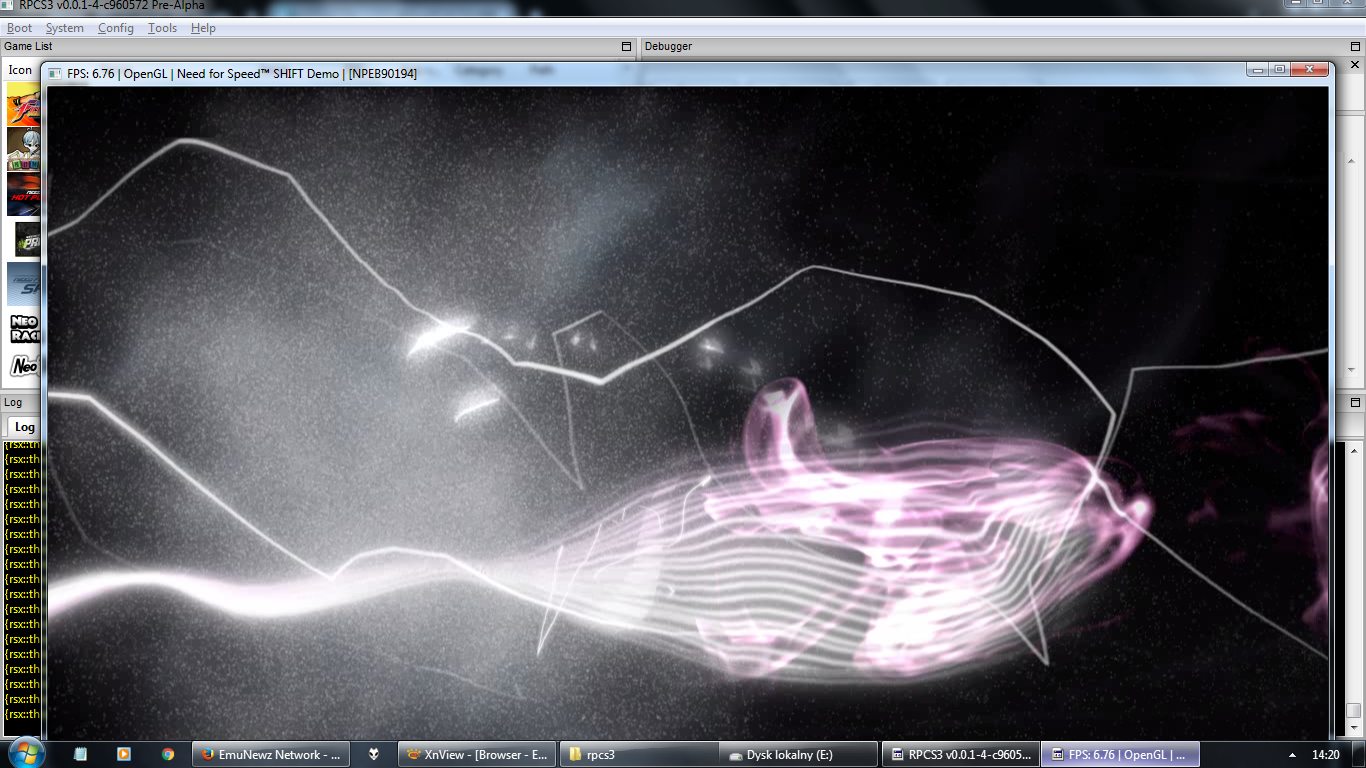This screenshot has height=768, width=1366.
Task: Launch Chrome from the taskbar
Action: [x=167, y=754]
